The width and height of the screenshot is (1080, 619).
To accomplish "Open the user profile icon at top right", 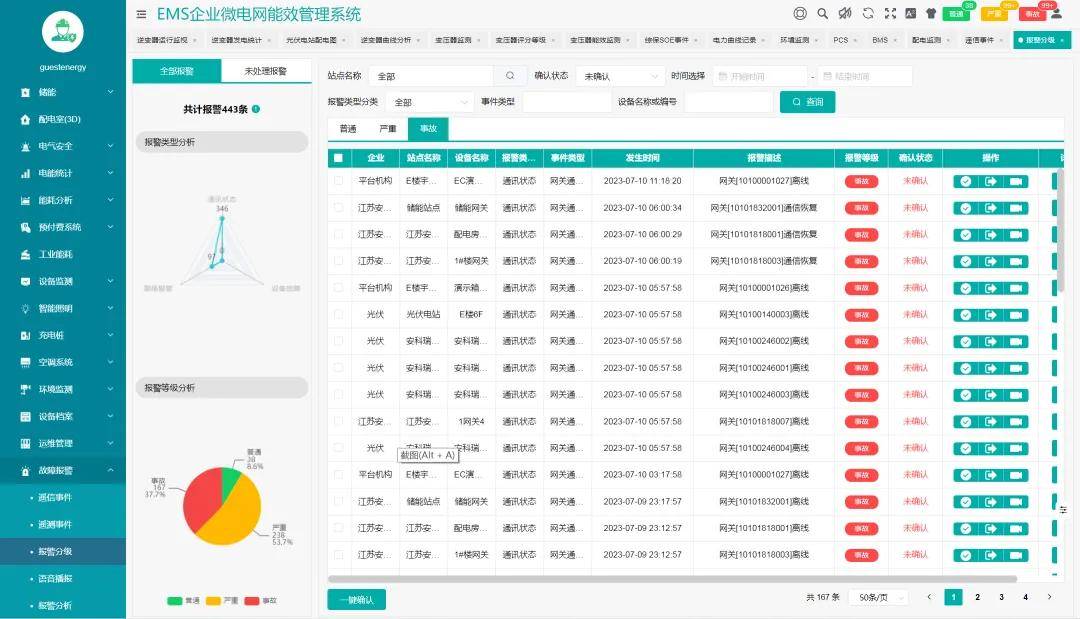I will [x=1056, y=13].
